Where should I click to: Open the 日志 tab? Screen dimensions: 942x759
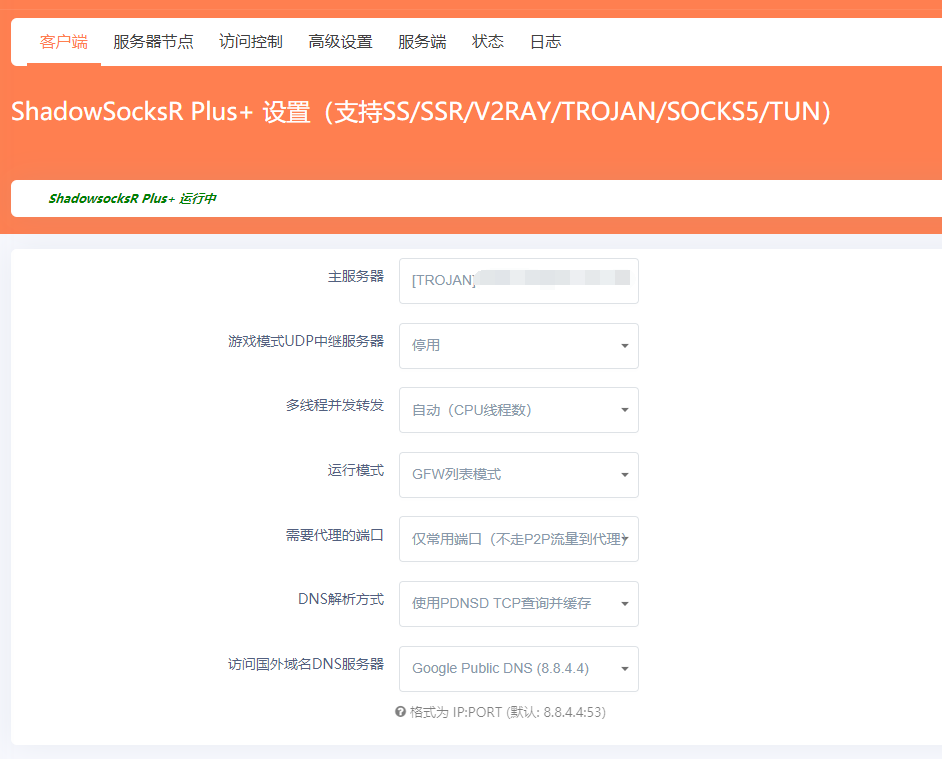(545, 42)
